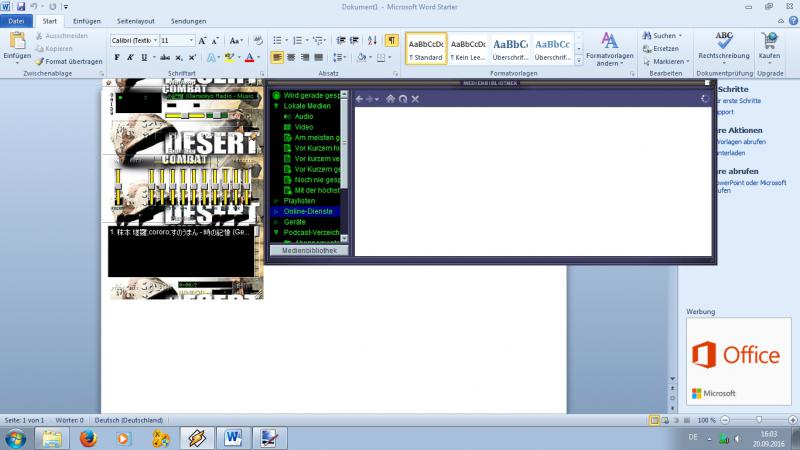Refresh the media library browser
Image resolution: width=800 pixels, height=450 pixels.
[x=403, y=99]
